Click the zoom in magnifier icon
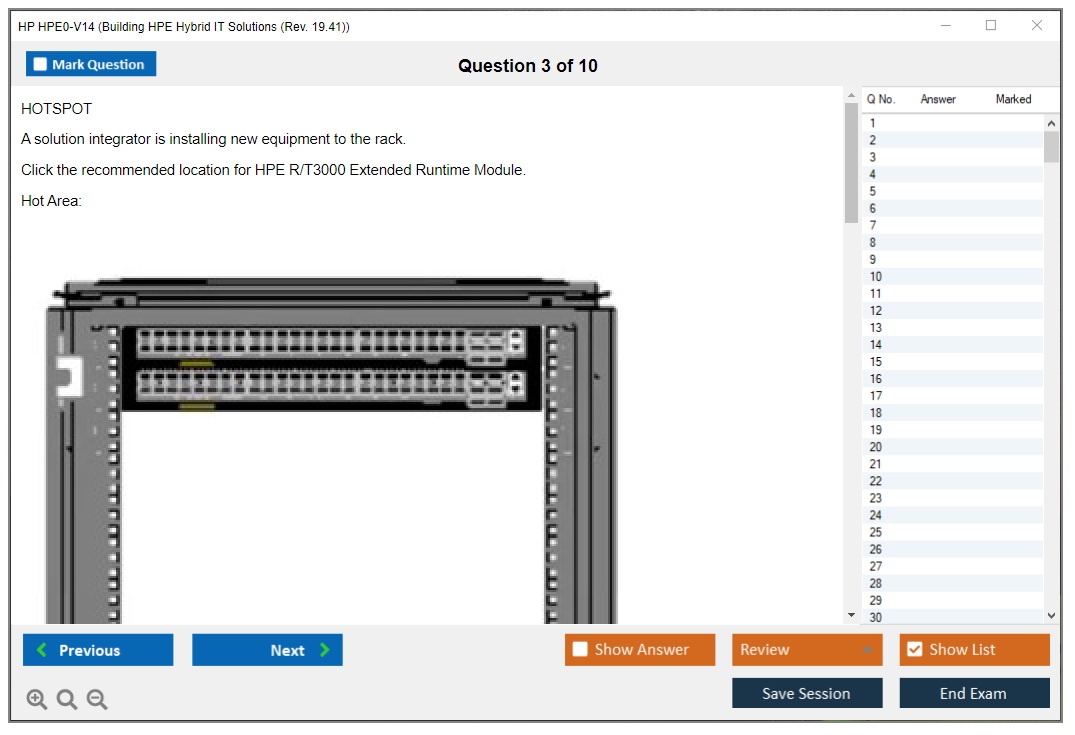The image size is (1075, 735). coord(37,700)
